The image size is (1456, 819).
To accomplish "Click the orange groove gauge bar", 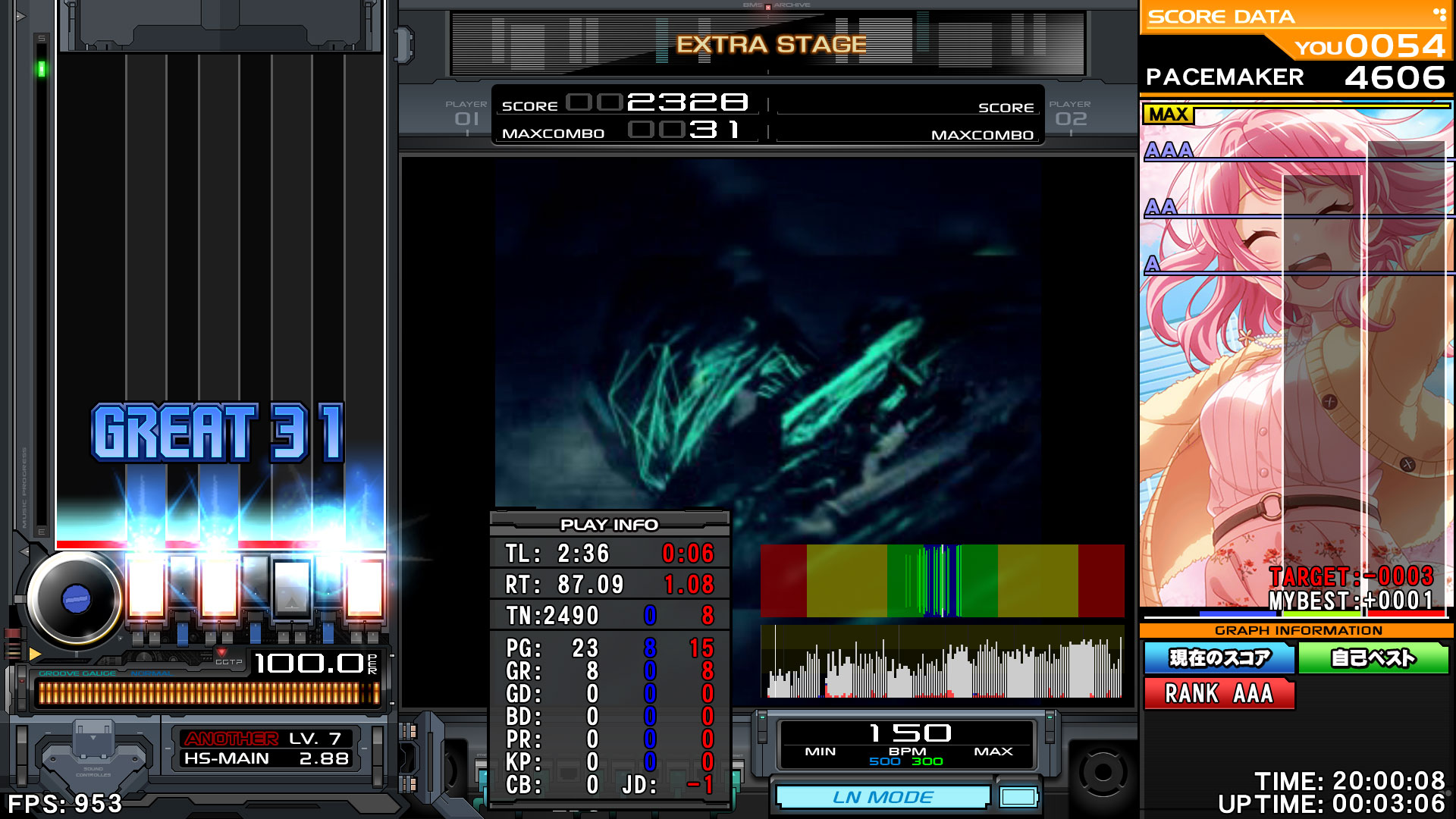I will pyautogui.click(x=209, y=693).
